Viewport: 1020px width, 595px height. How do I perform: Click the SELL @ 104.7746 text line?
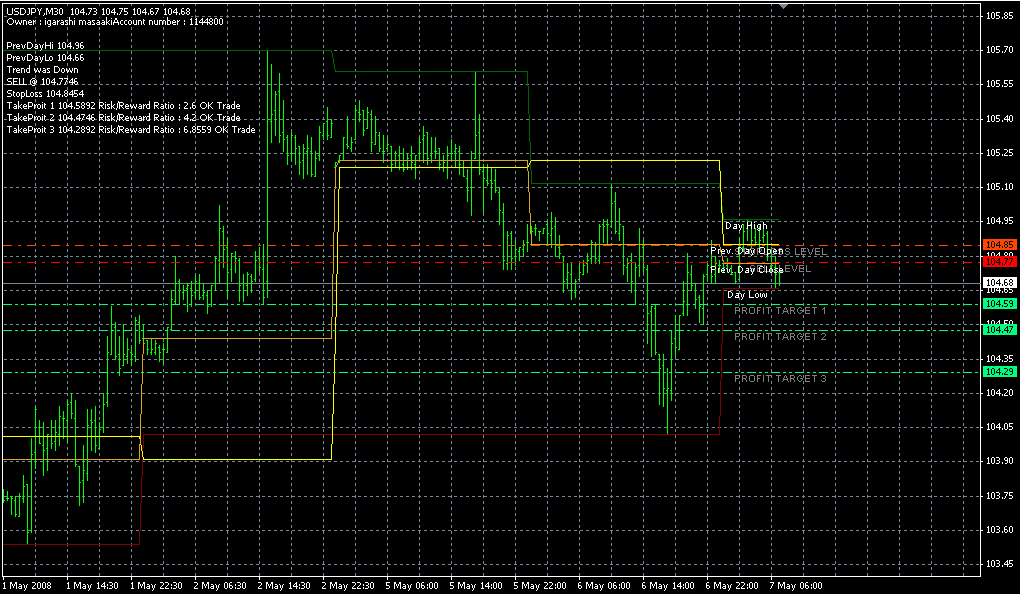pyautogui.click(x=42, y=82)
